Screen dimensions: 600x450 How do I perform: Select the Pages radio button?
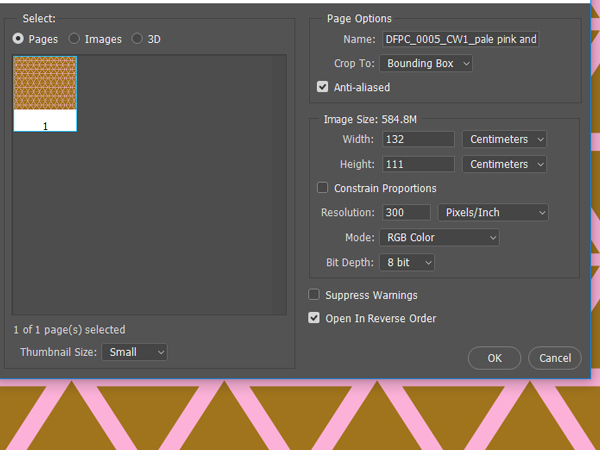point(18,39)
